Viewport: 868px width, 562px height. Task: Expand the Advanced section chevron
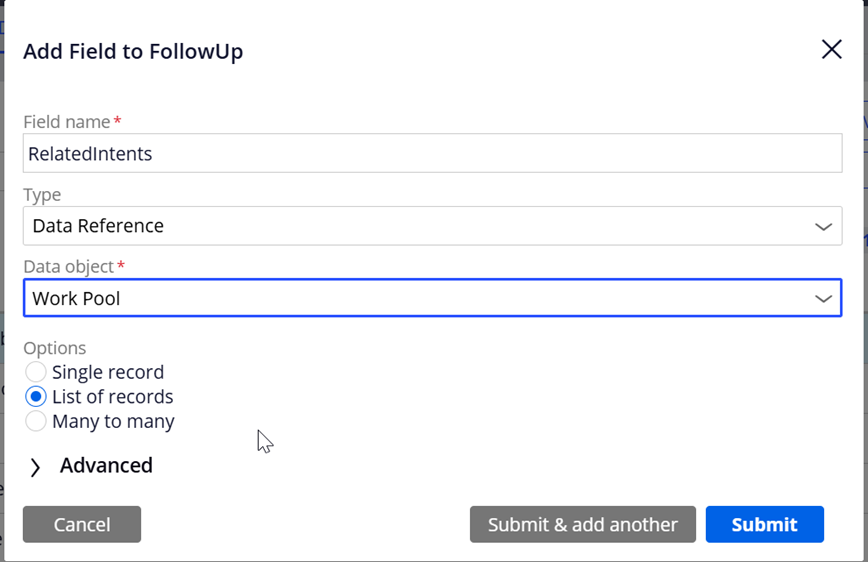click(x=35, y=467)
